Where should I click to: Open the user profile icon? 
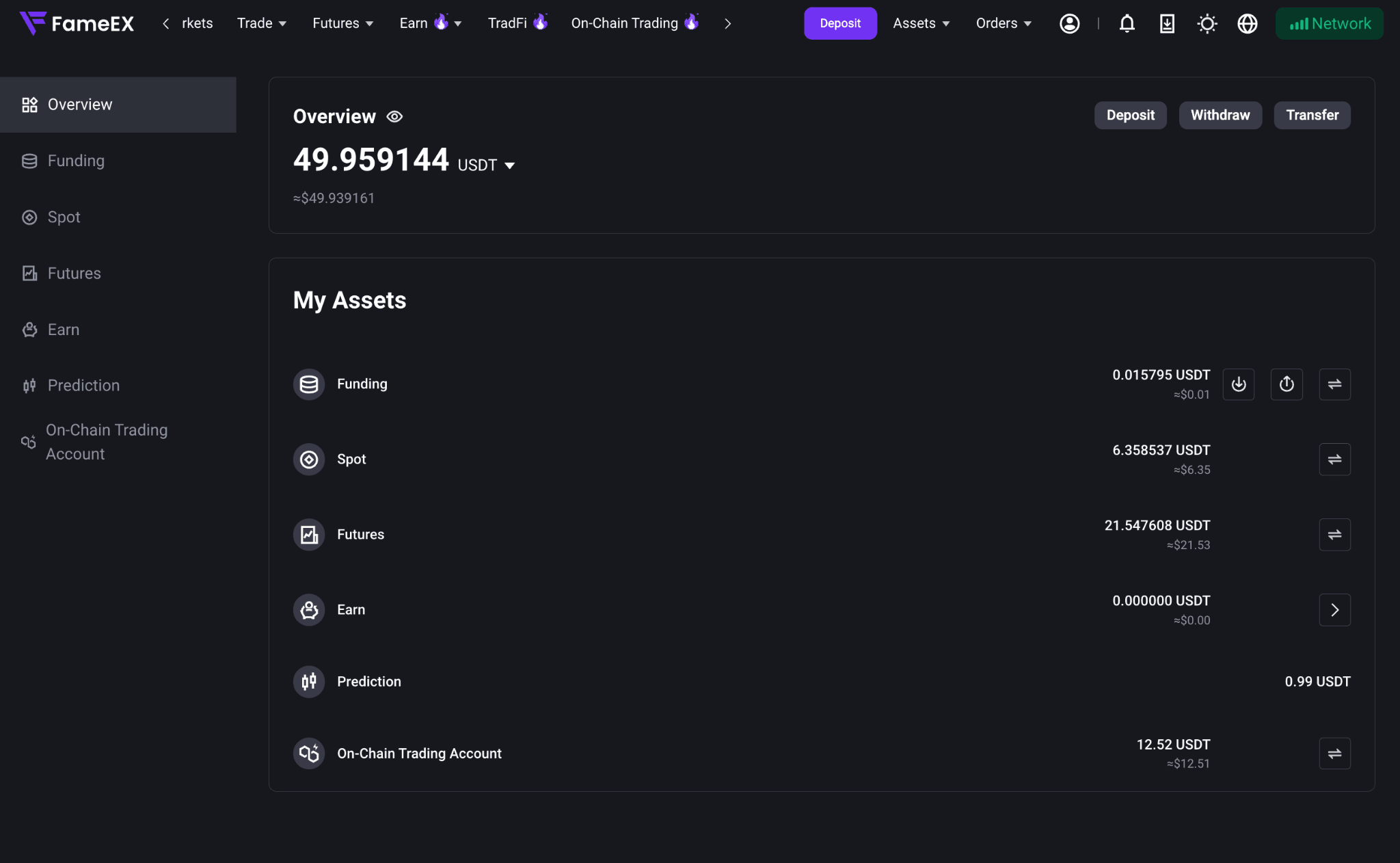tap(1069, 23)
